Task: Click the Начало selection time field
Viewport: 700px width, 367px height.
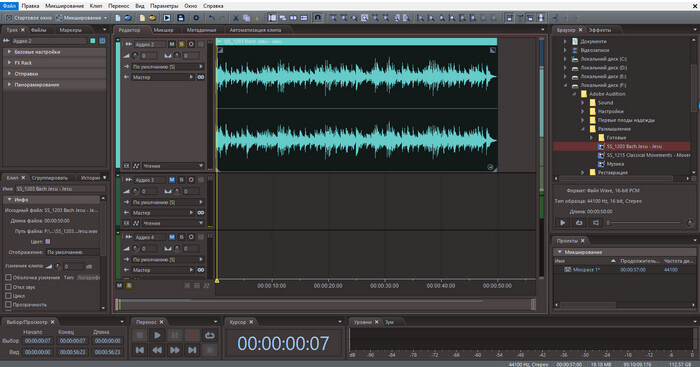Action: (38, 341)
